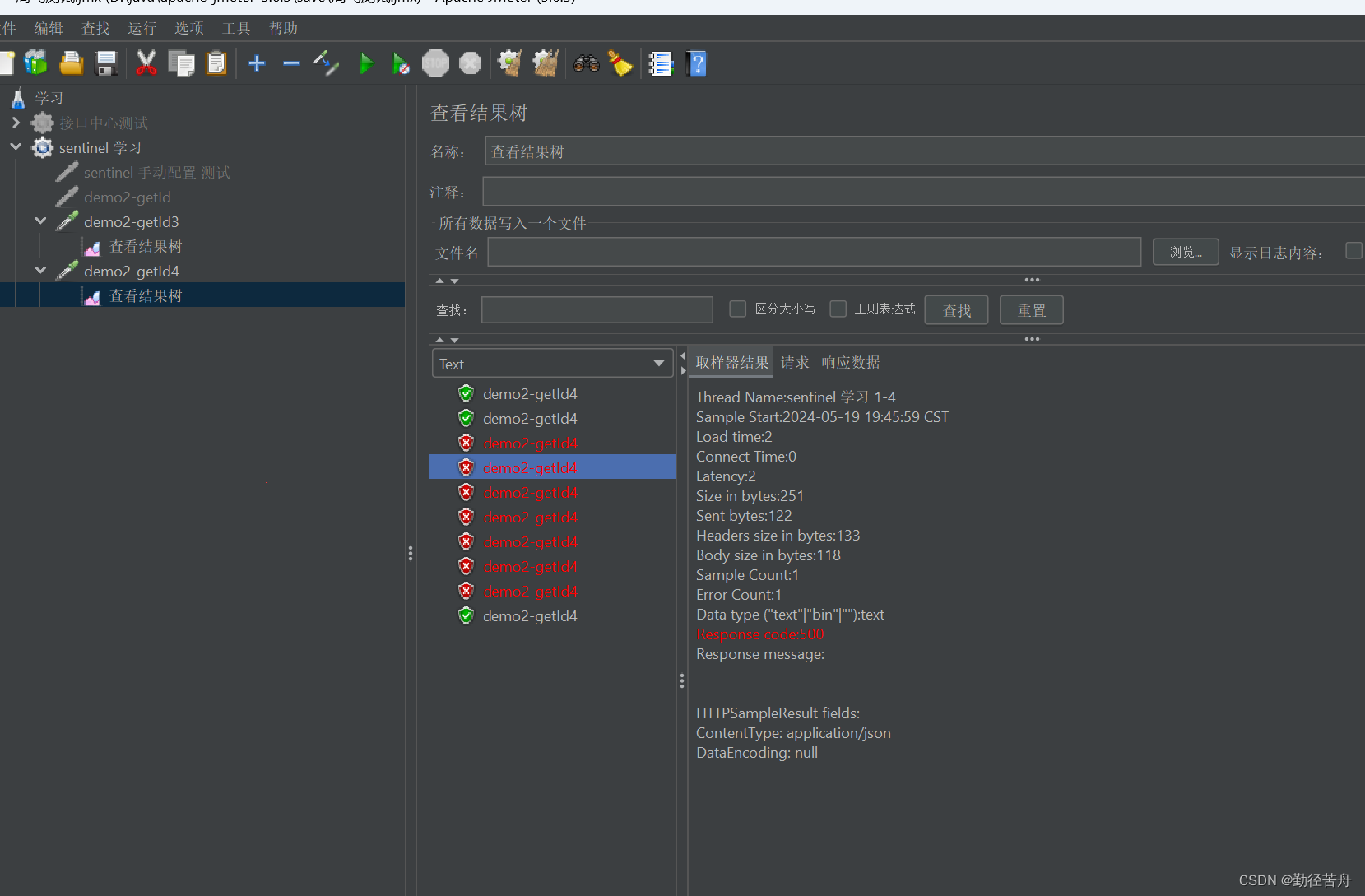1365x896 pixels.
Task: Enable 正则表达式 checkbox
Action: tap(838, 309)
